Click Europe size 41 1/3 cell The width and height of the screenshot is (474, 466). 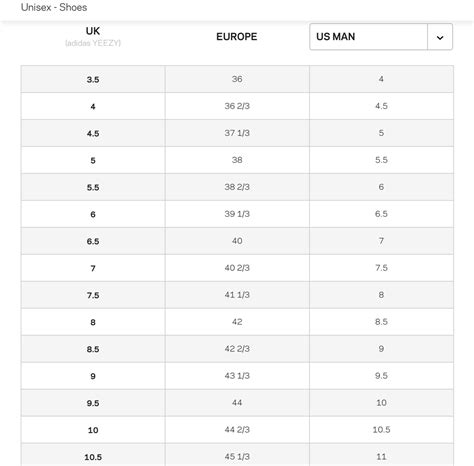tap(237, 295)
